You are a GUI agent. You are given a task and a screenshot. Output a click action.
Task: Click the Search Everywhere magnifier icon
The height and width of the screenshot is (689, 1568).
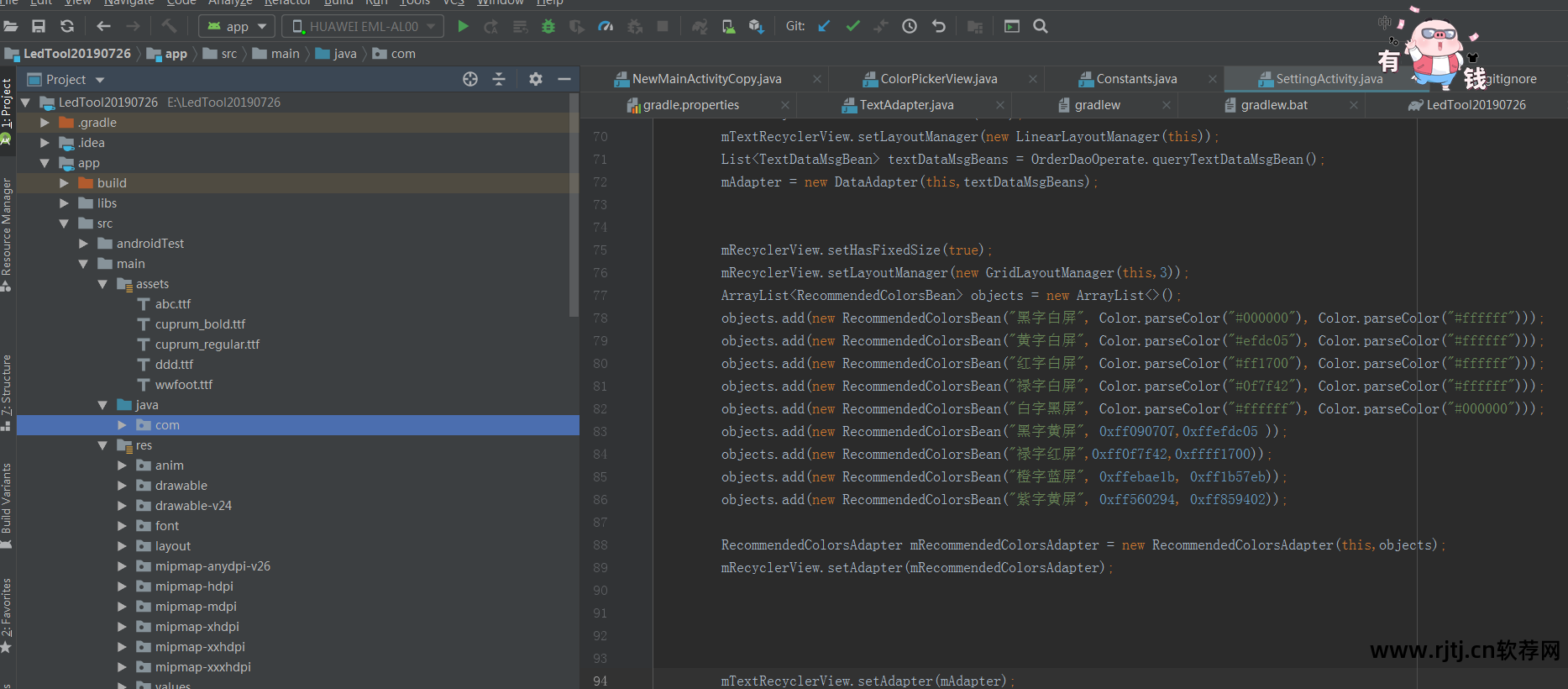click(x=1041, y=27)
